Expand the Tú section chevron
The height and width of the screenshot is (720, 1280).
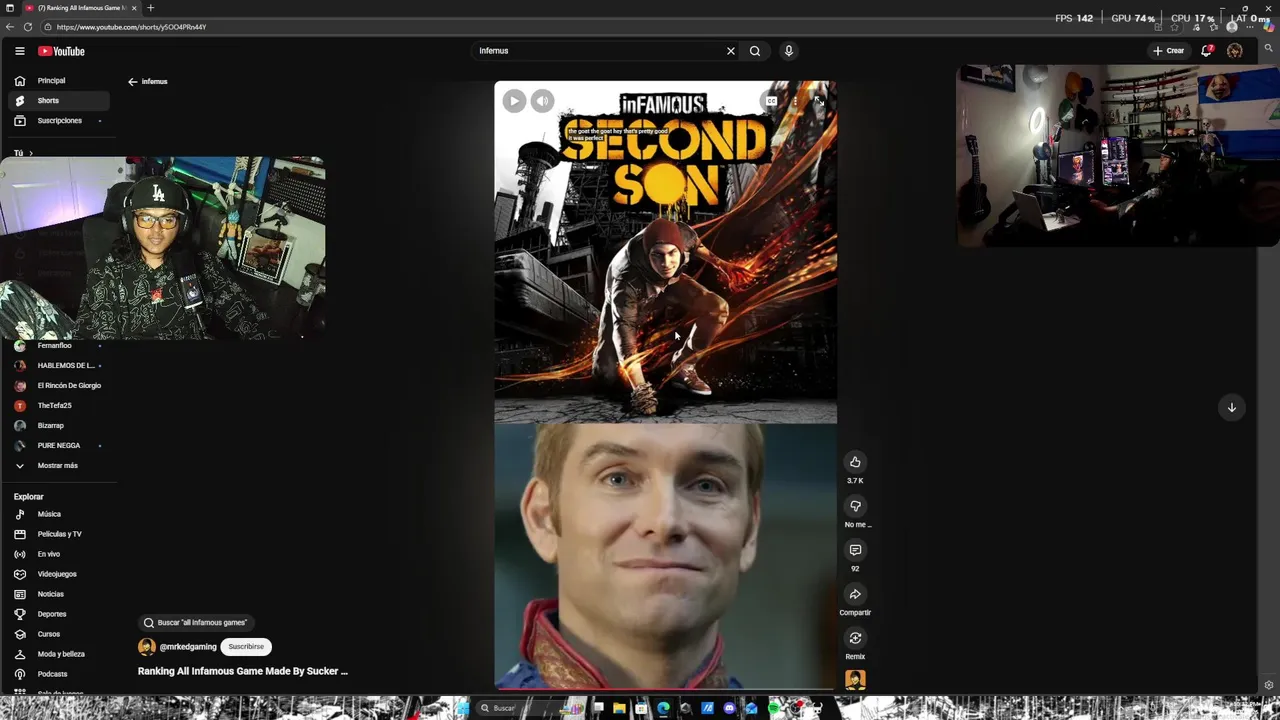(x=30, y=153)
